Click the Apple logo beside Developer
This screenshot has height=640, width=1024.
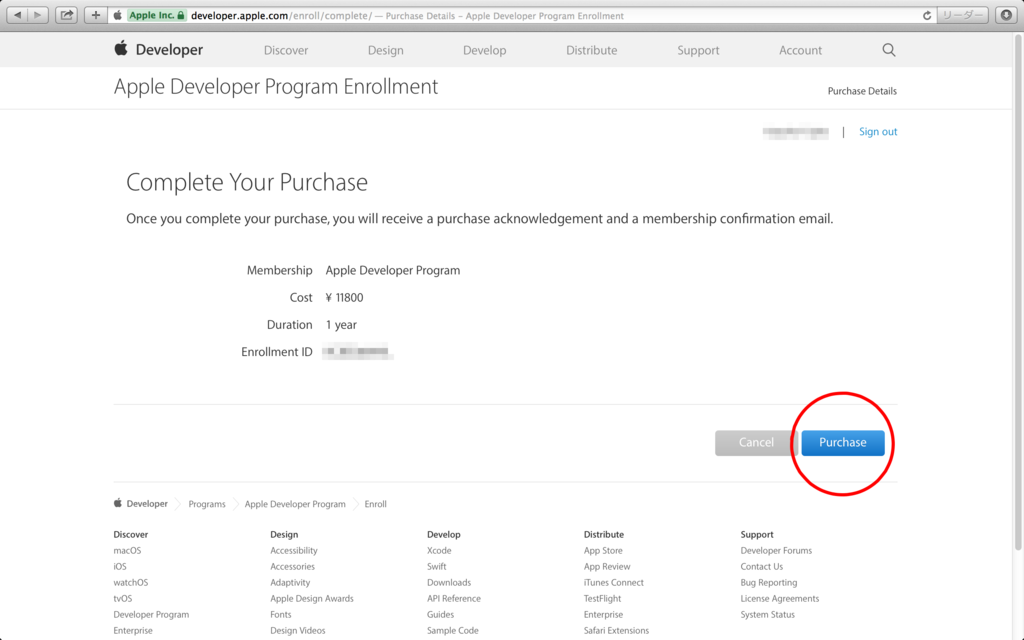coord(121,49)
